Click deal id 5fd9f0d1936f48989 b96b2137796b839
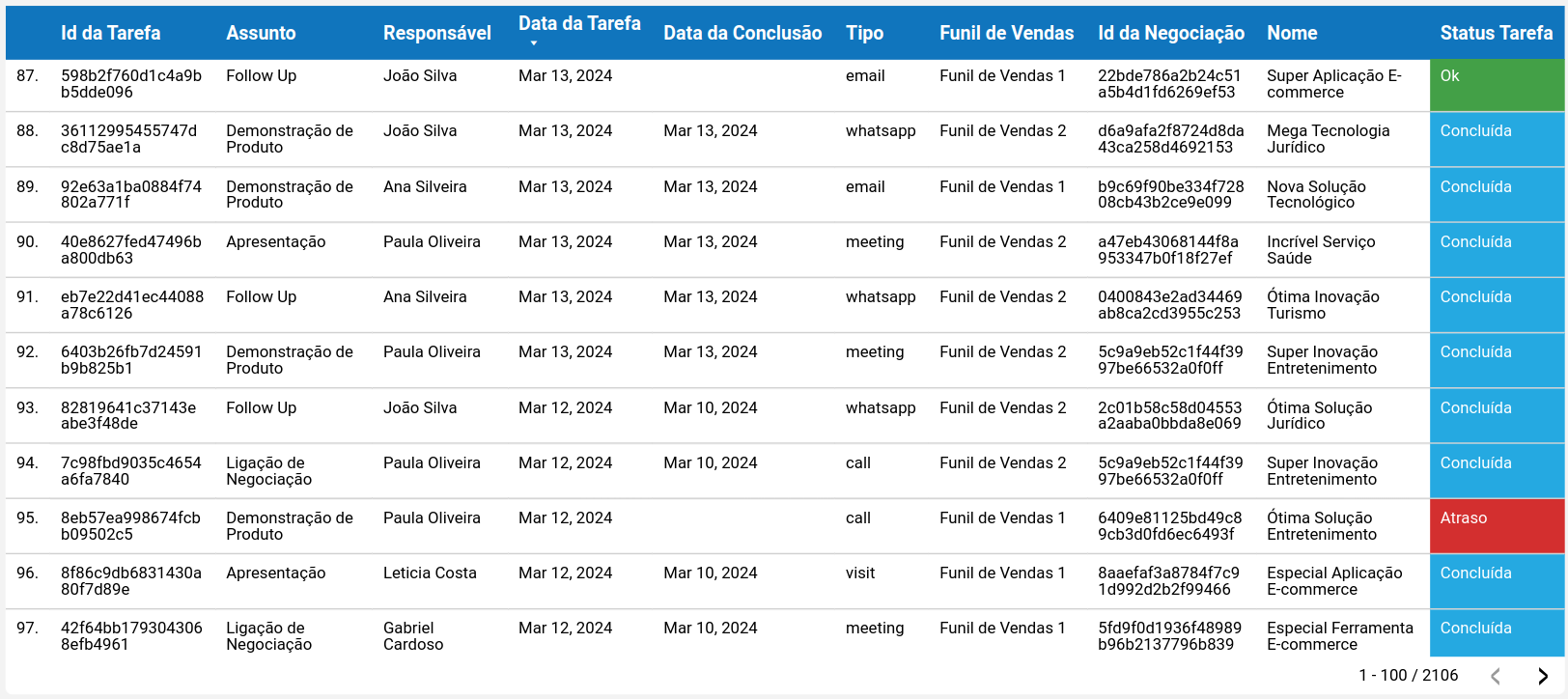Image resolution: width=1568 pixels, height=699 pixels. click(1169, 636)
